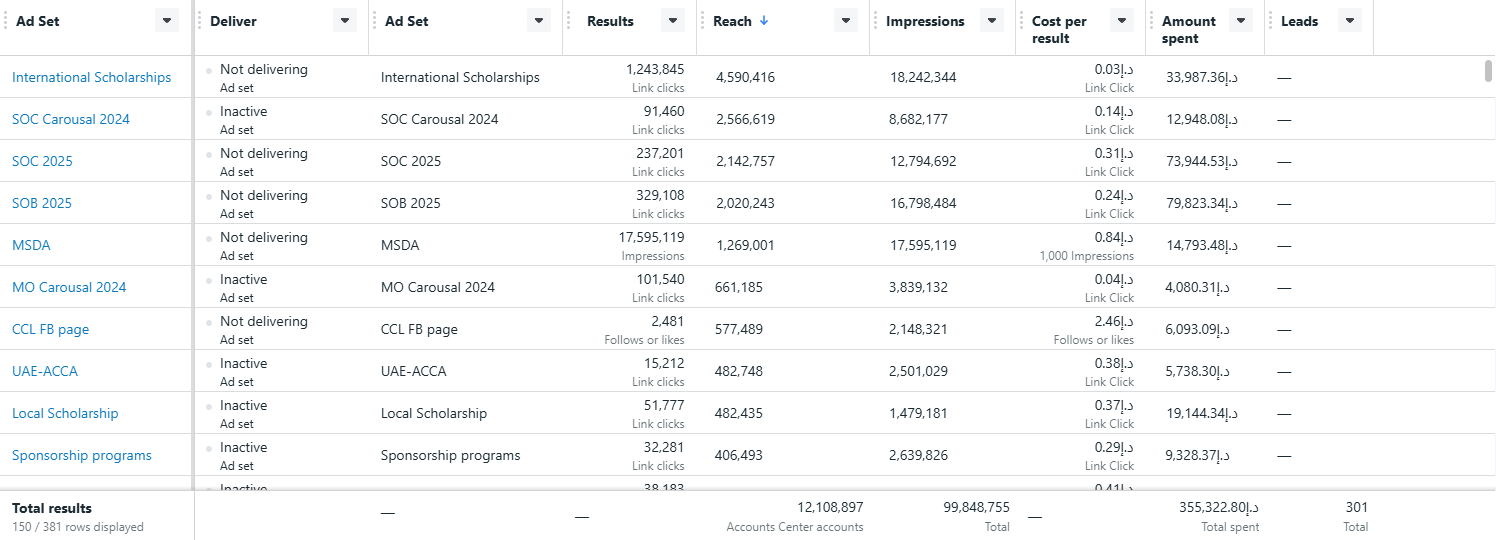
Task: Select total leads value 301
Action: point(1357,507)
